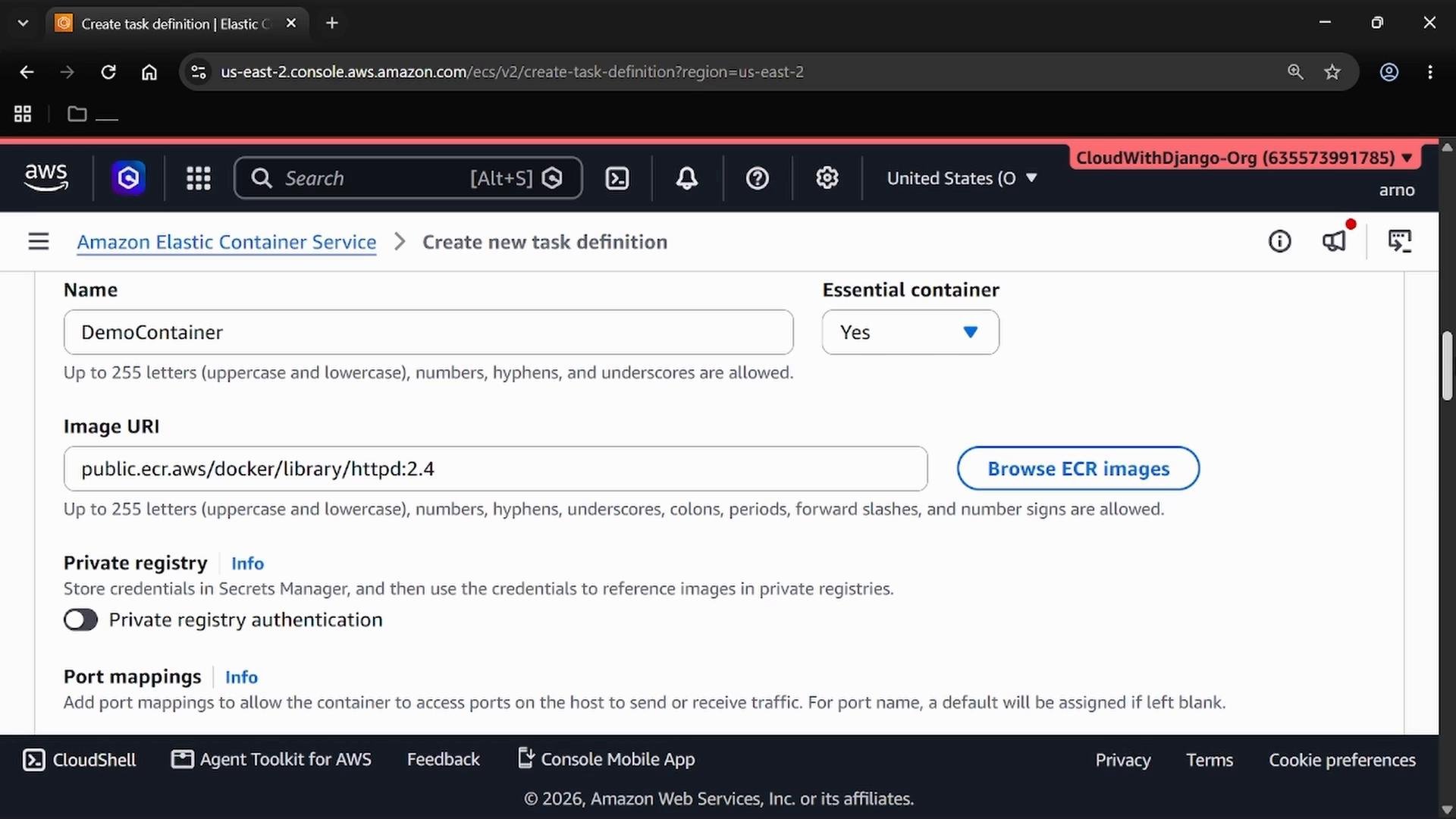The height and width of the screenshot is (819, 1456).
Task: Expand the United States region selector
Action: (962, 178)
